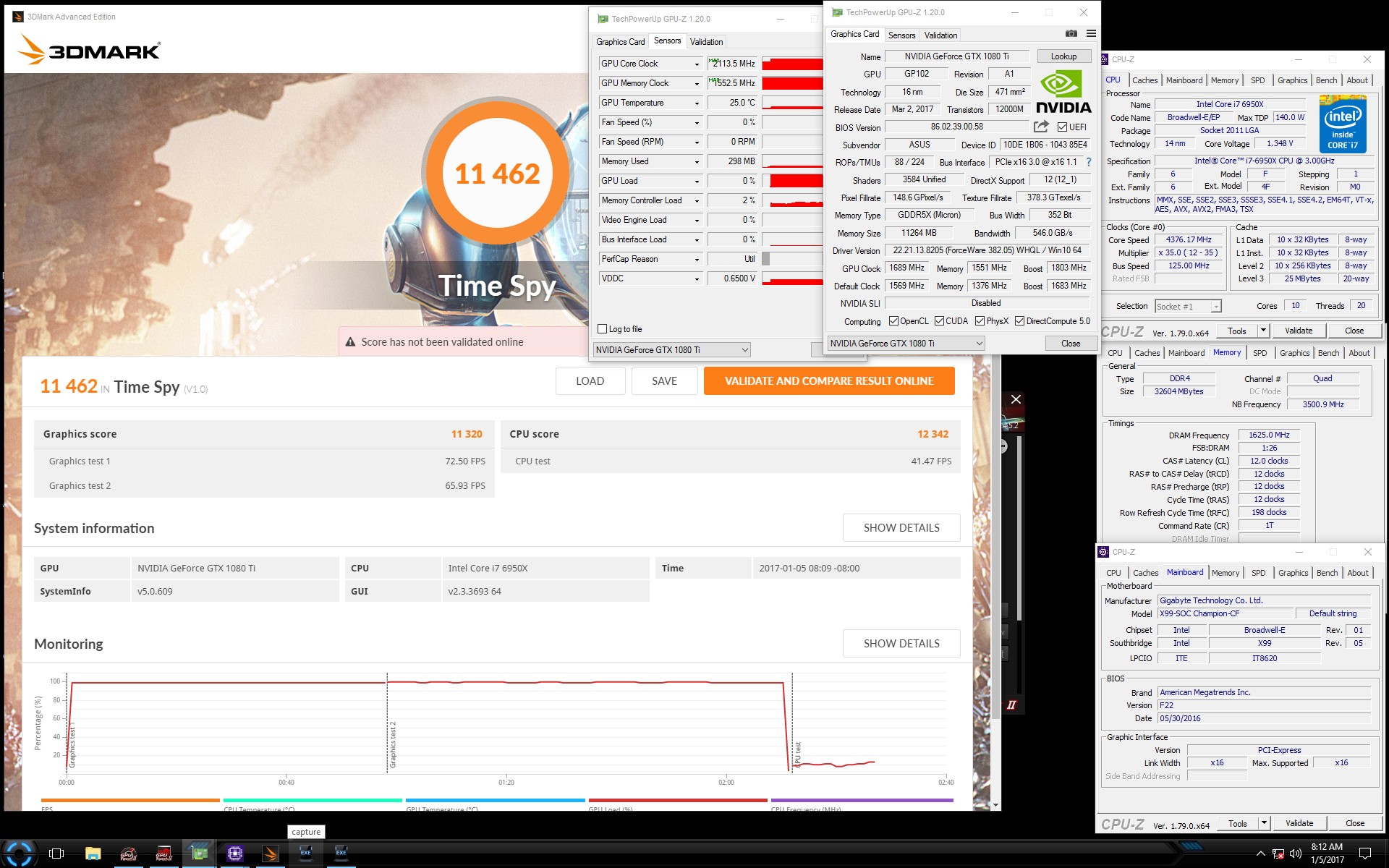Click the last EXE taskbar icon
Viewport: 1389px width, 868px height.
341,854
